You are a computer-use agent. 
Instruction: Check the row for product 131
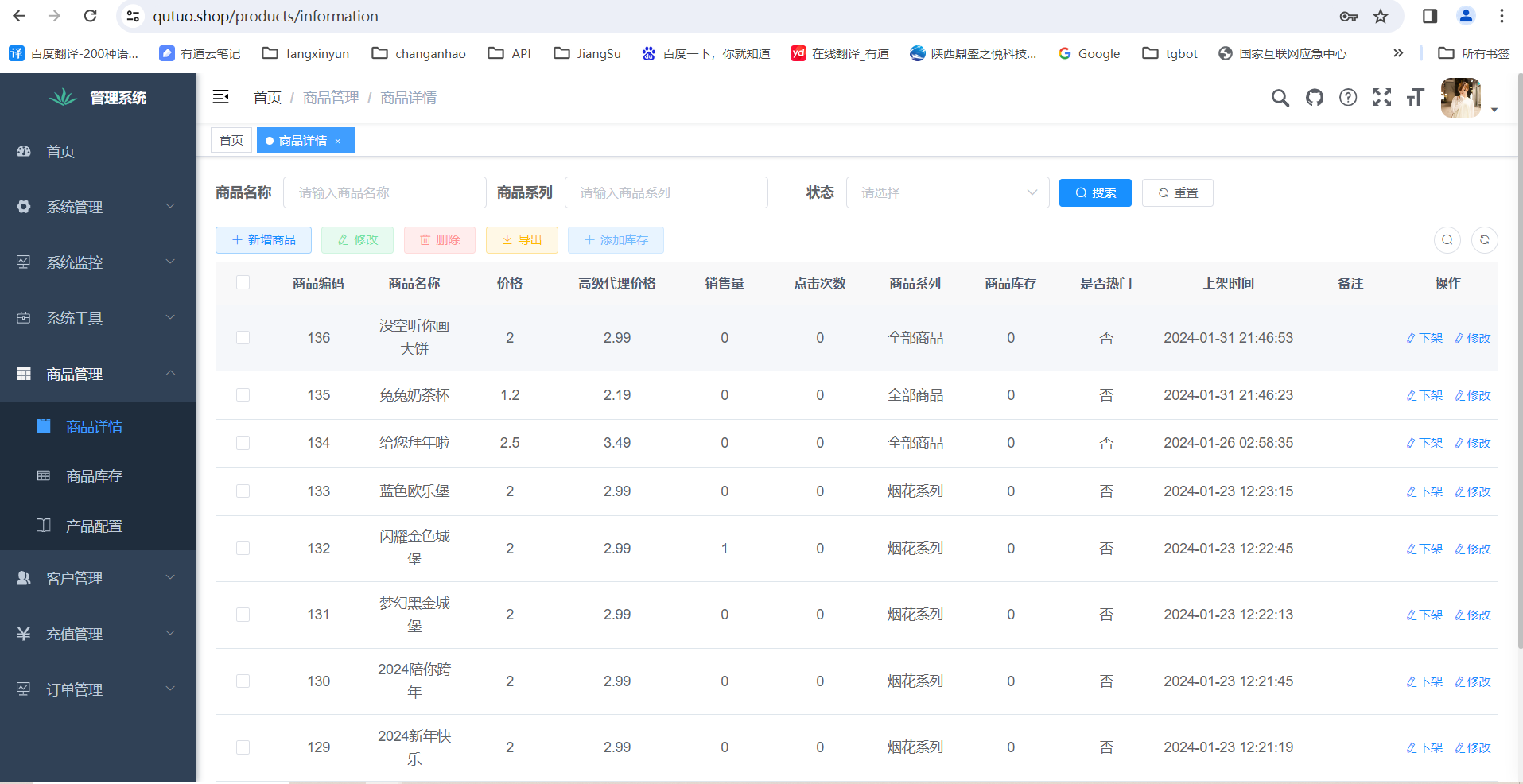pyautogui.click(x=243, y=615)
